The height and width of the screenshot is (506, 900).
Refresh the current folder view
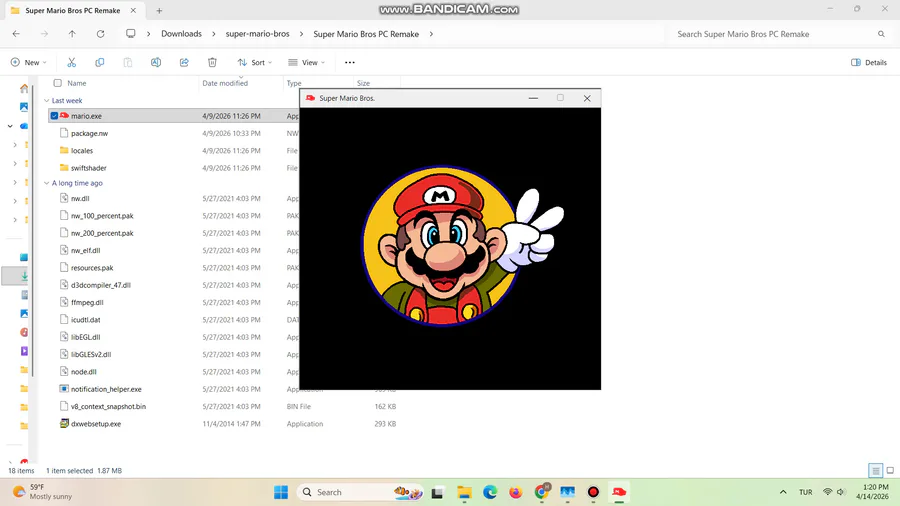click(100, 34)
